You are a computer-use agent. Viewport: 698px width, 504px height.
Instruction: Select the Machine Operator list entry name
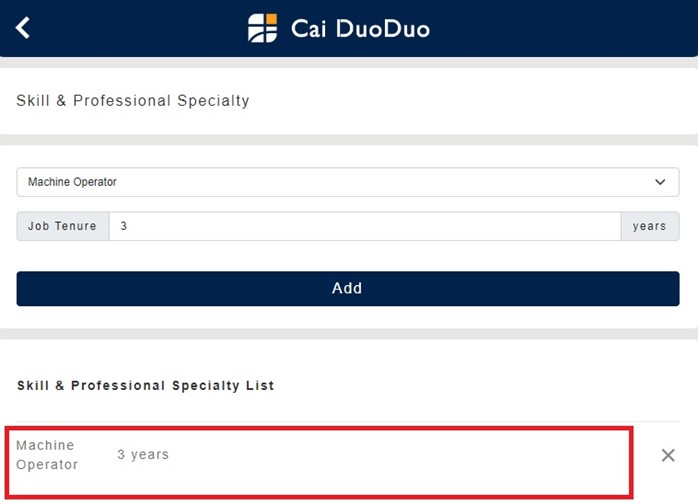coord(46,455)
